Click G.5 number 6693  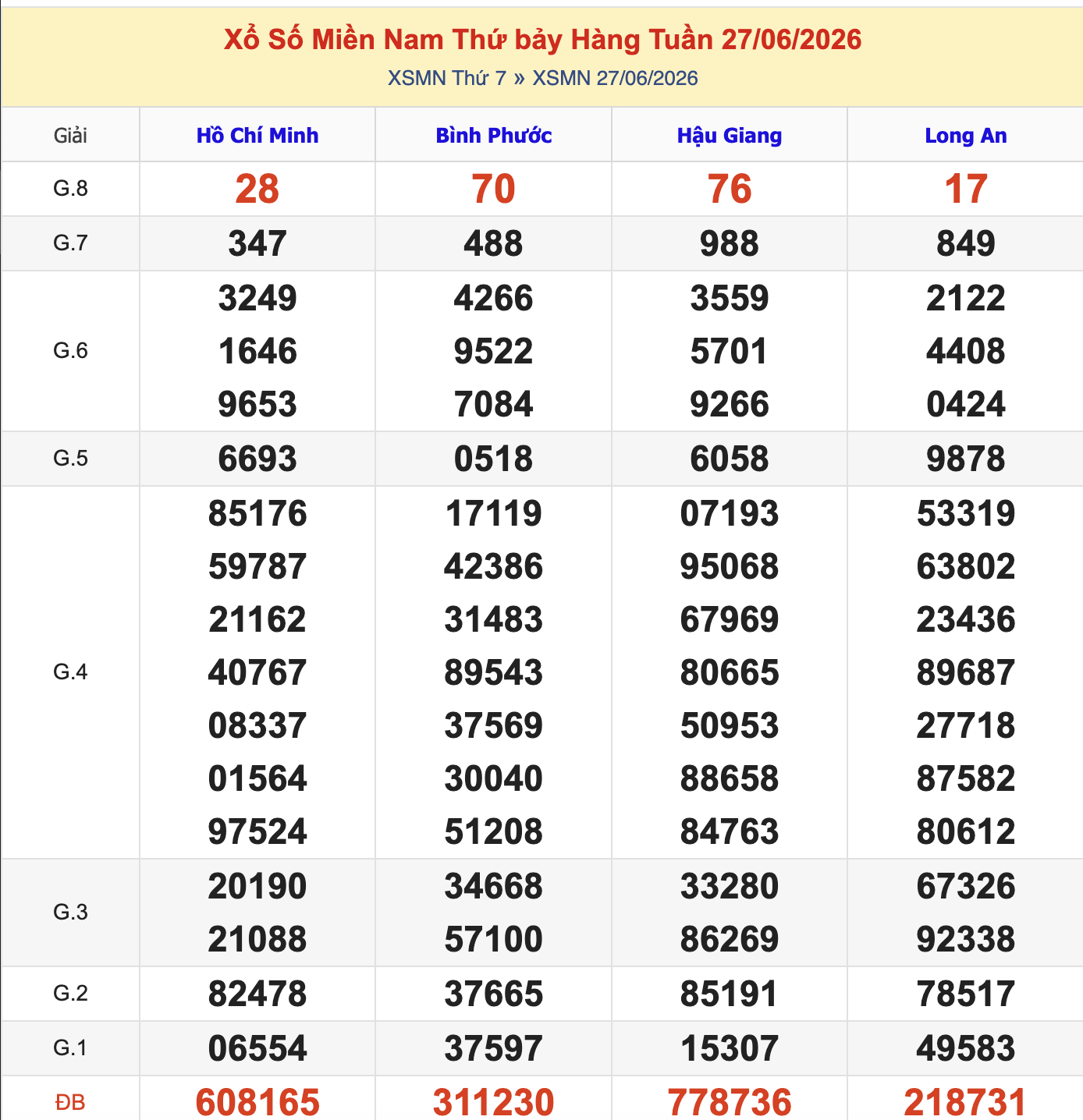[x=257, y=459]
